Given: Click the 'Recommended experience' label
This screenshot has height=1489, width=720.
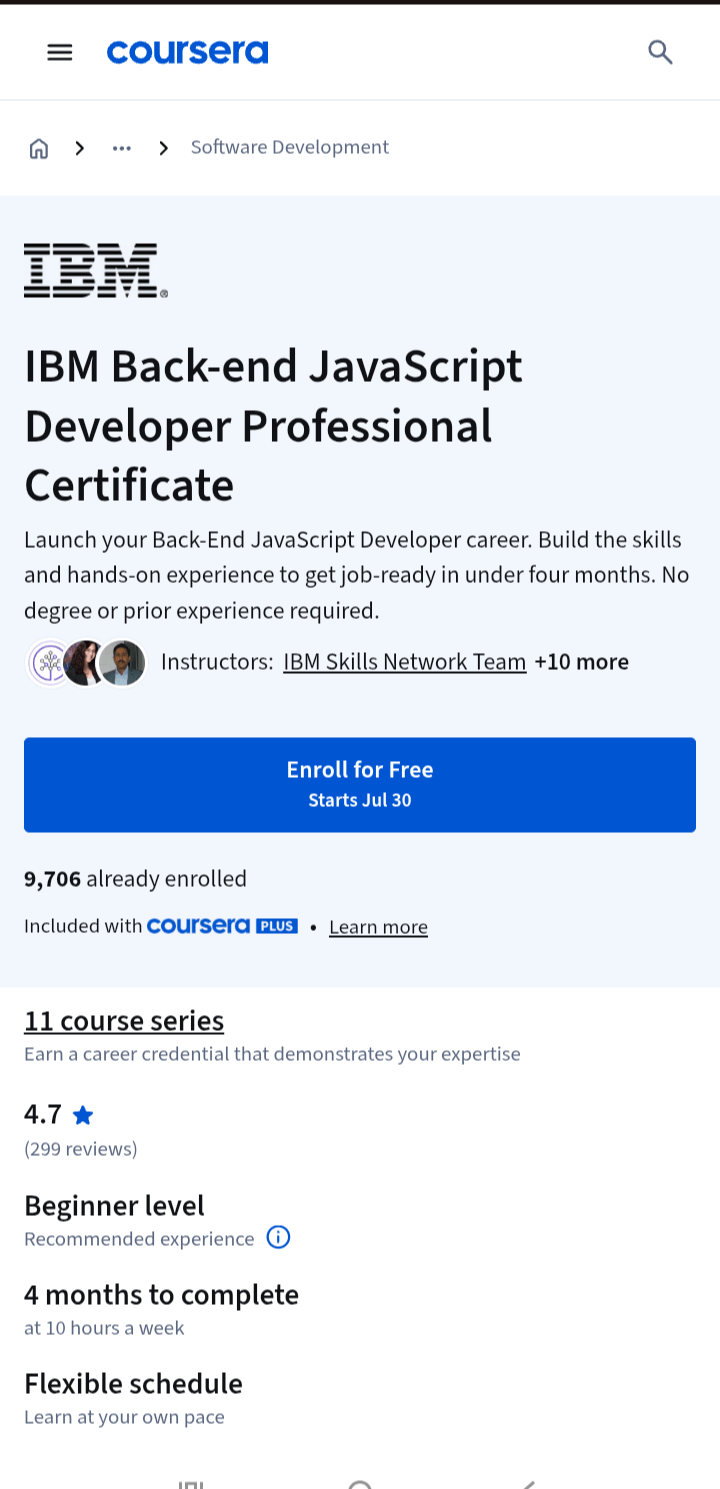Looking at the screenshot, I should tap(139, 1239).
